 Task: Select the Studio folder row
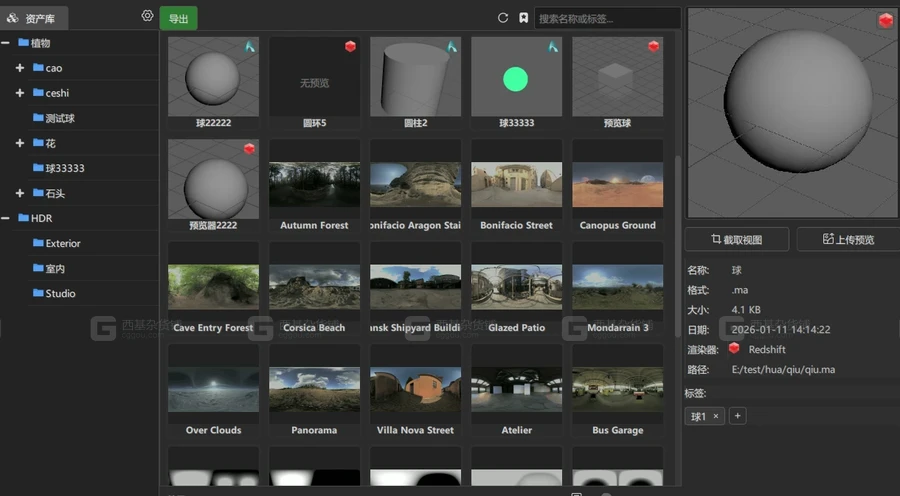point(93,293)
